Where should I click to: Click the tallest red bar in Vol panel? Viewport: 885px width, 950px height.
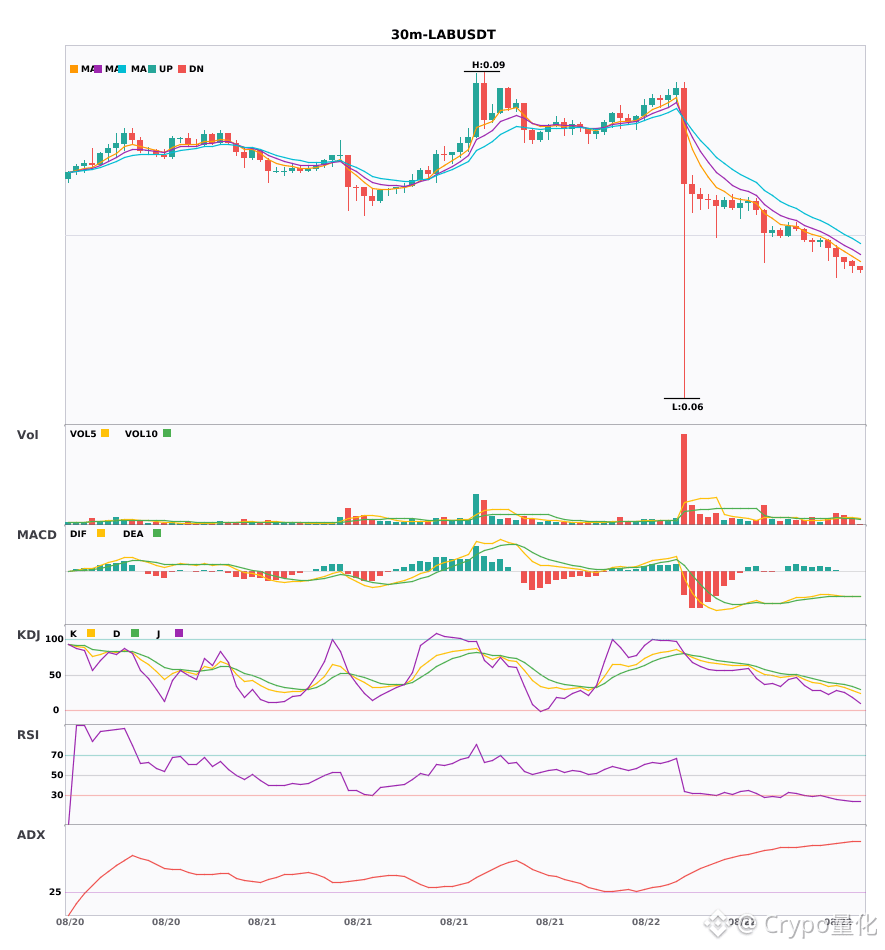click(684, 479)
